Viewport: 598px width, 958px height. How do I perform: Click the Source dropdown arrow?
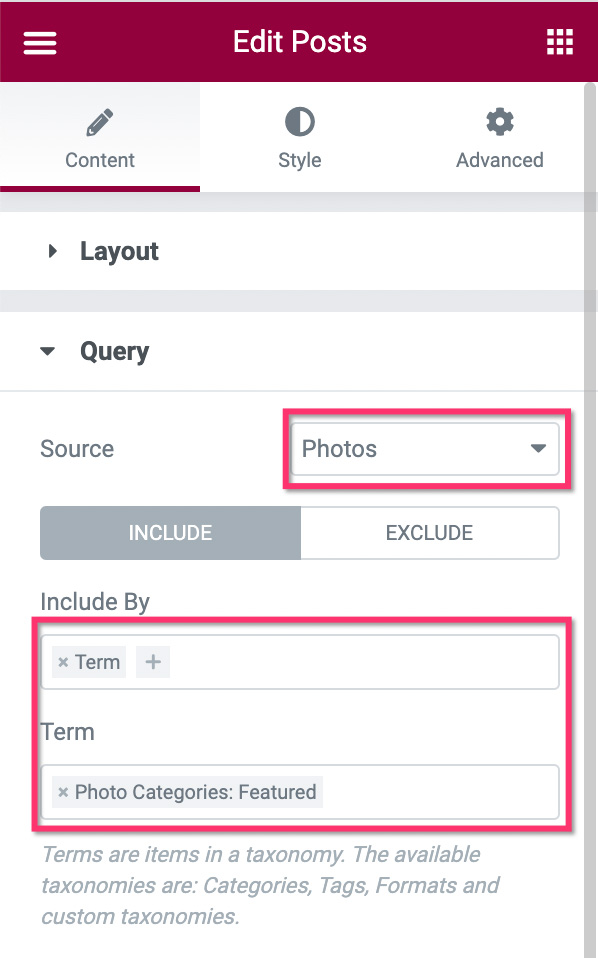point(538,448)
